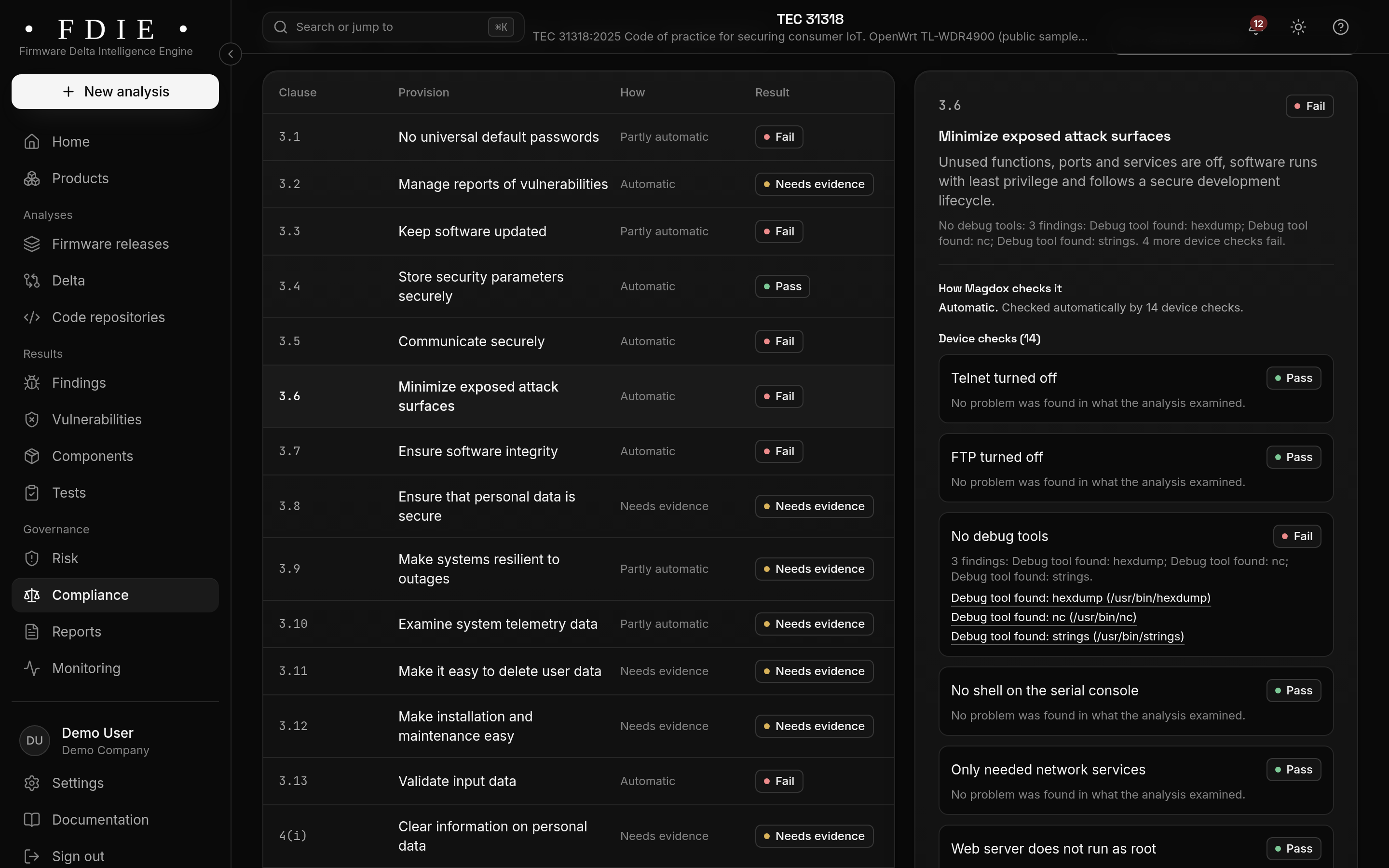Screen dimensions: 1389x868
Task: Click the Result column header
Action: click(772, 93)
